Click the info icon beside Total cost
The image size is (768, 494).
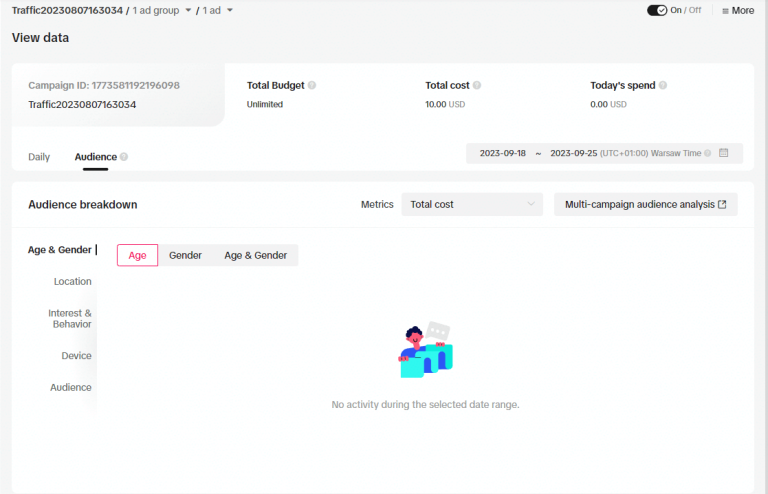pos(477,86)
